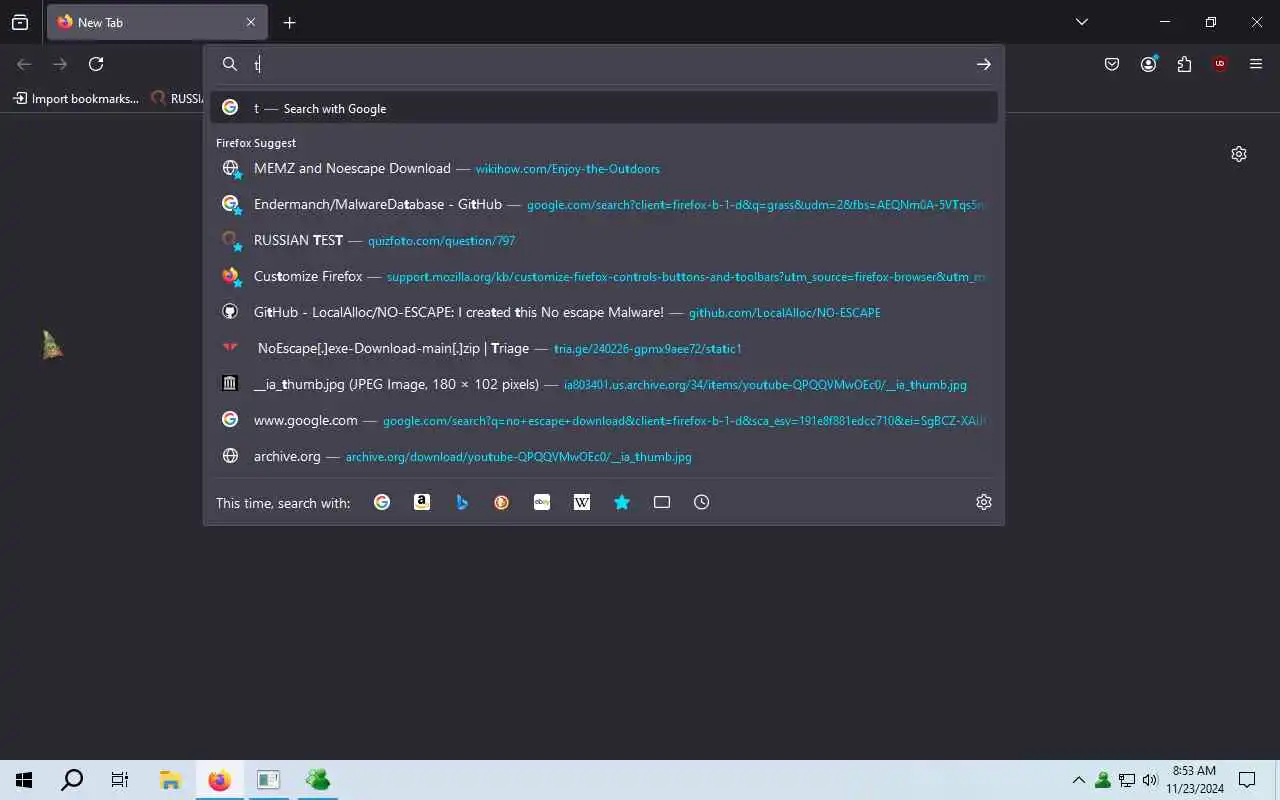Open New Tab page personalize gear
Screen dimensions: 1280x800
point(1239,154)
